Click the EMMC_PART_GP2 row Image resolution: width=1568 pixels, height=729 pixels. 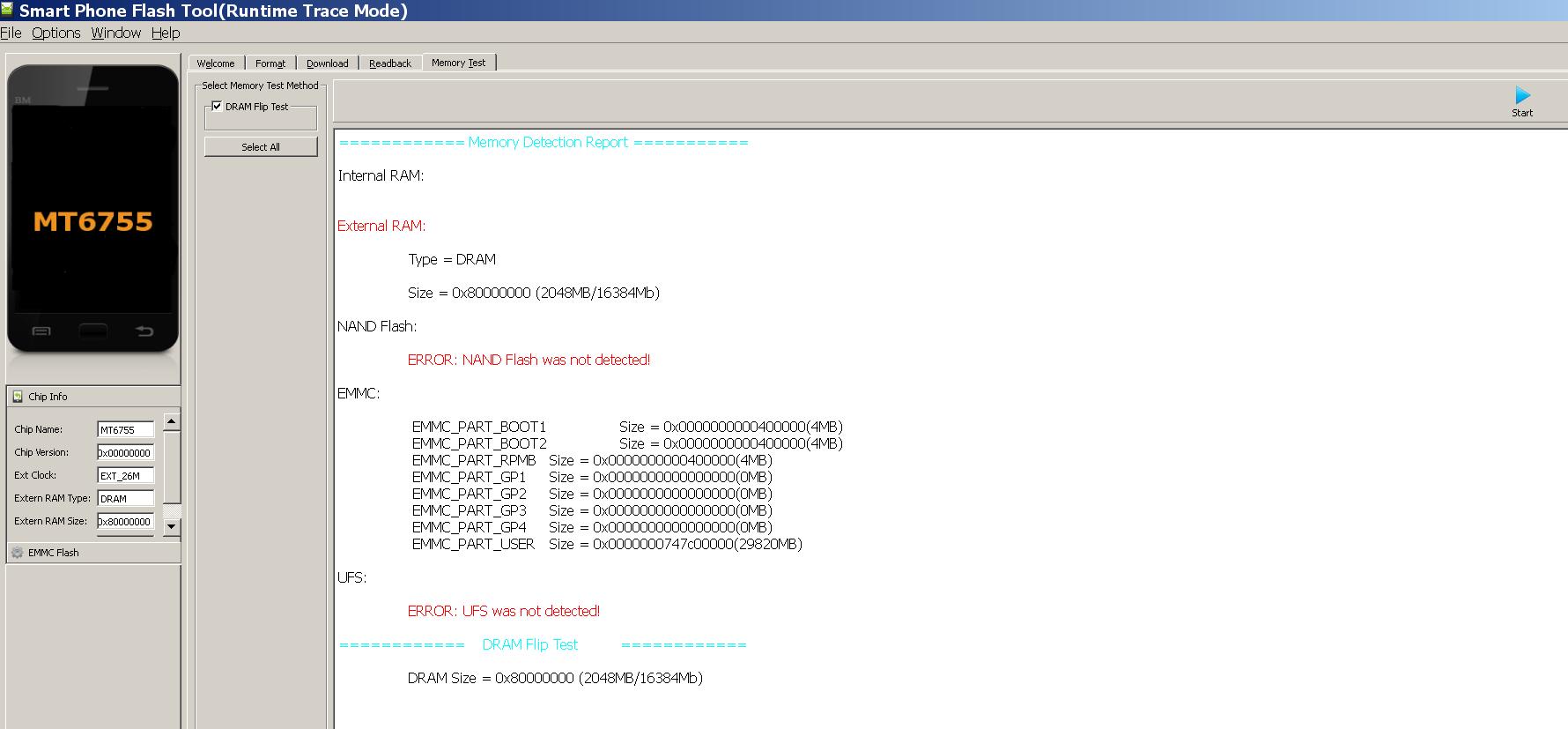coord(592,494)
